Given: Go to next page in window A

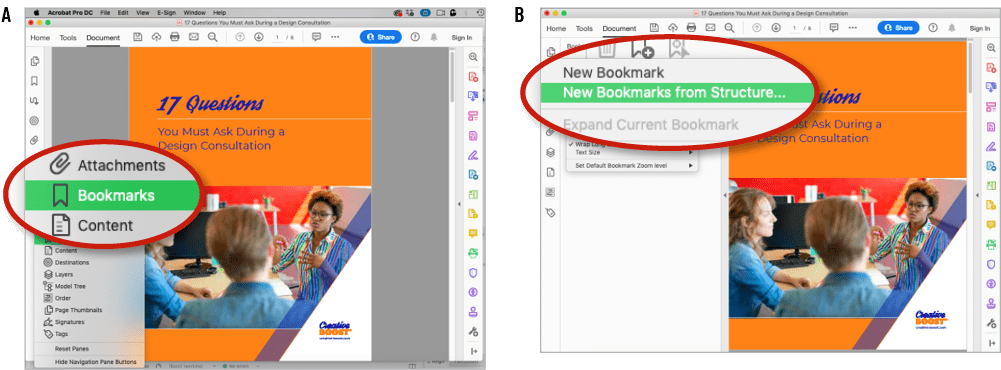Looking at the screenshot, I should click(259, 37).
